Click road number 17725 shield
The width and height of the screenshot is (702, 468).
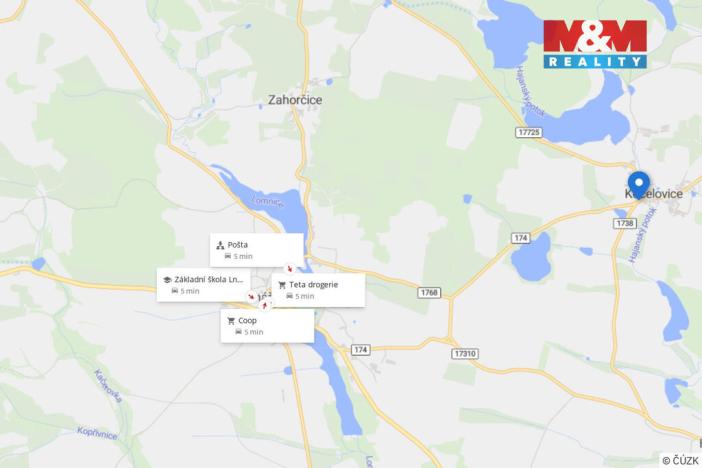529,133
